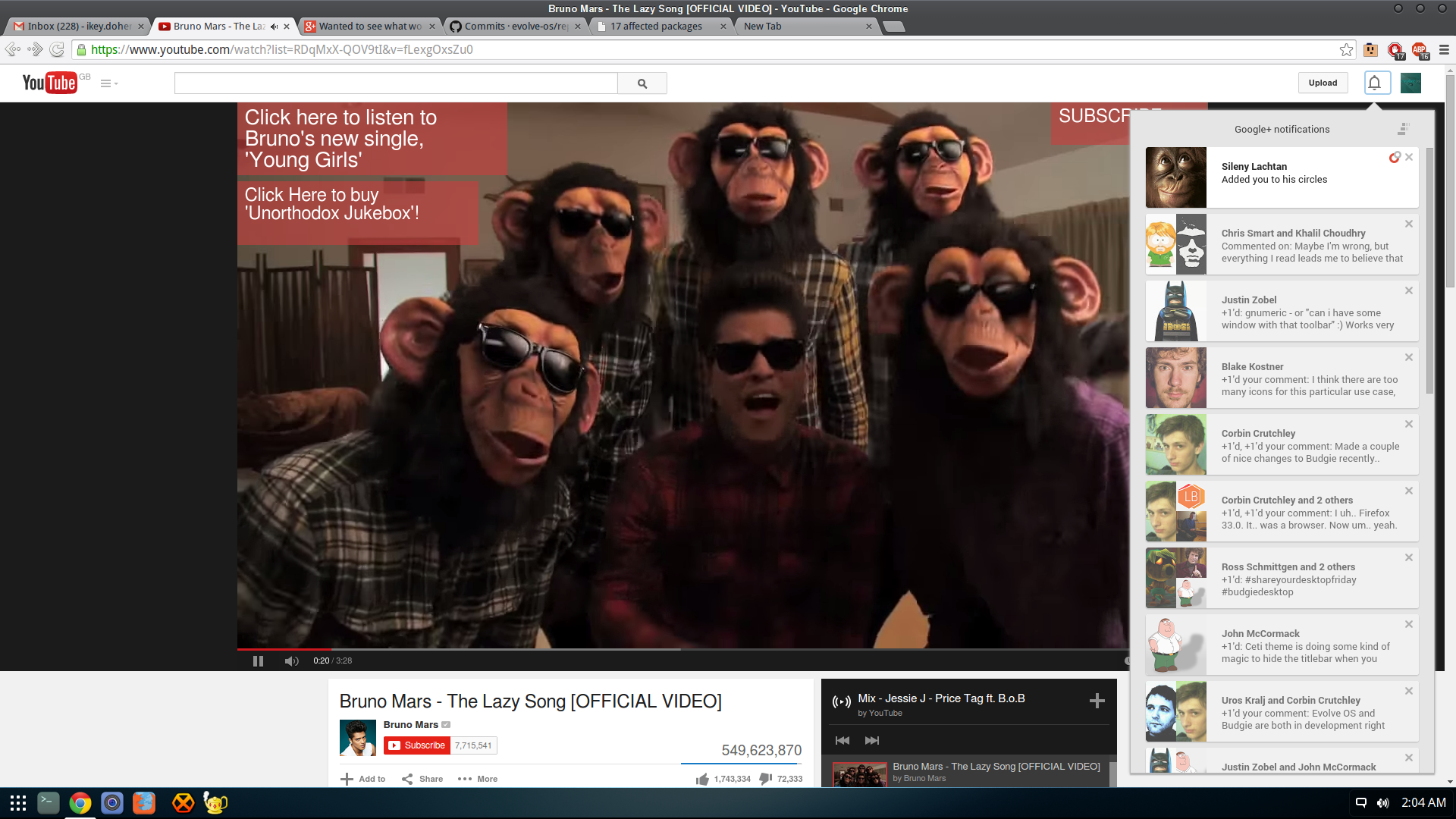Click the 'Unorthodox Jukebox' buy annotation
This screenshot has width=1456, height=819.
pyautogui.click(x=358, y=212)
